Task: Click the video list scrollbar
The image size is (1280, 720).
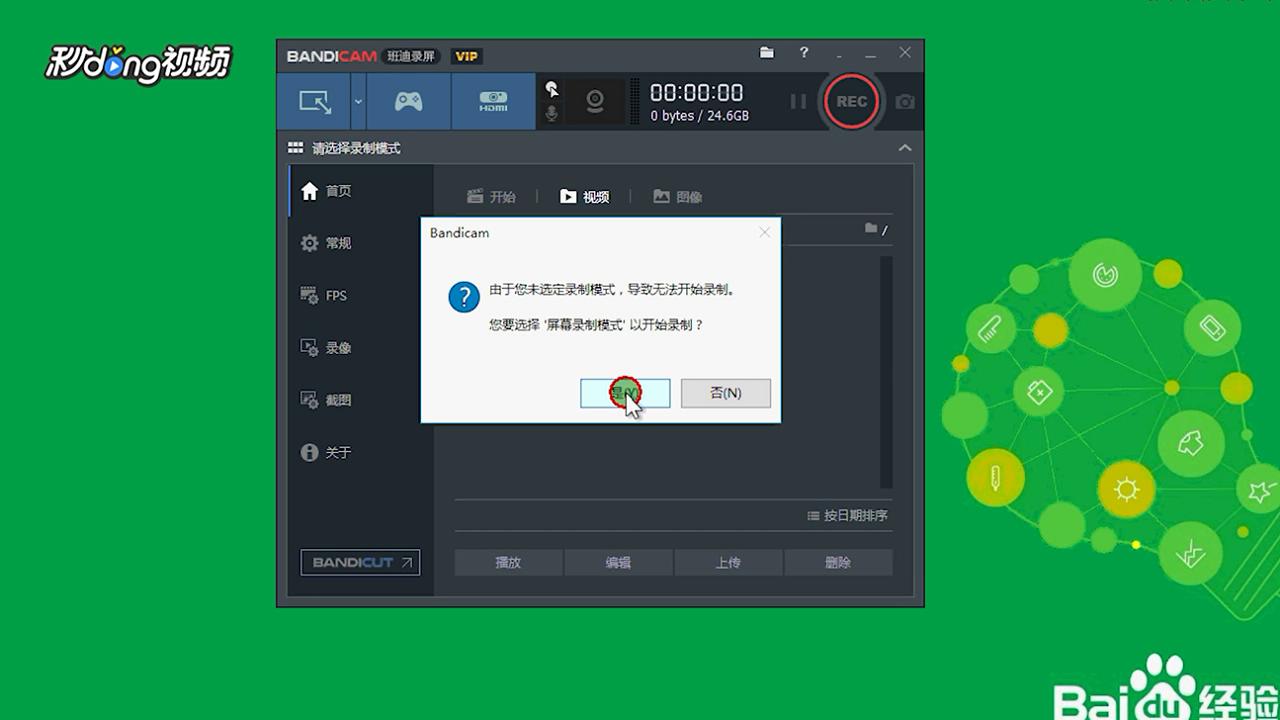Action: click(886, 372)
